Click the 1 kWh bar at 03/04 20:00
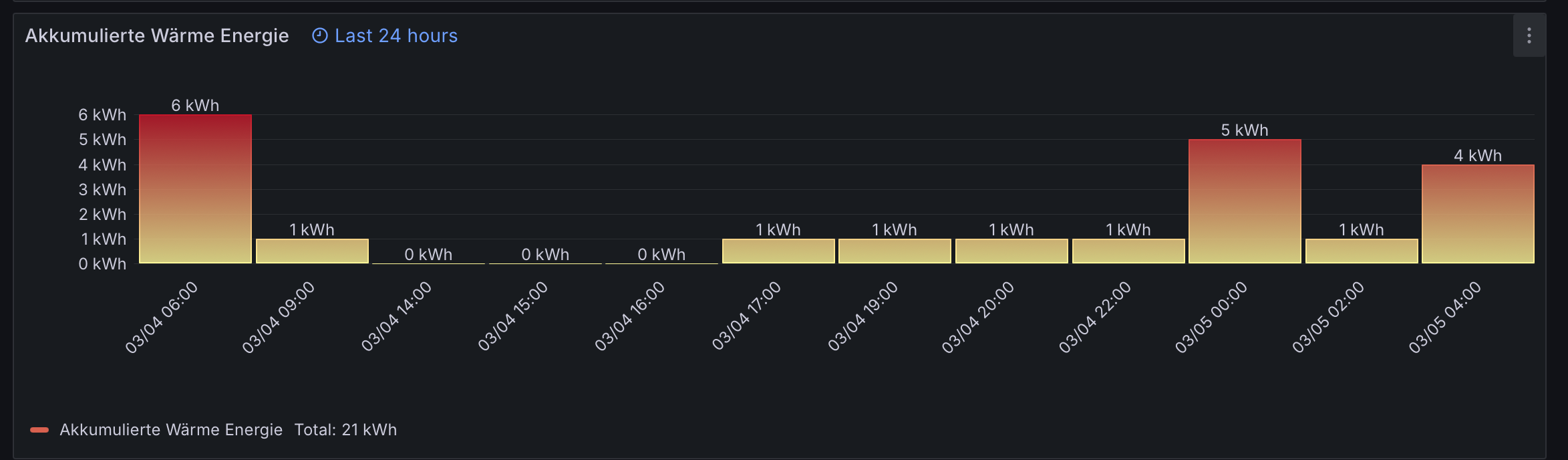 pos(1011,251)
